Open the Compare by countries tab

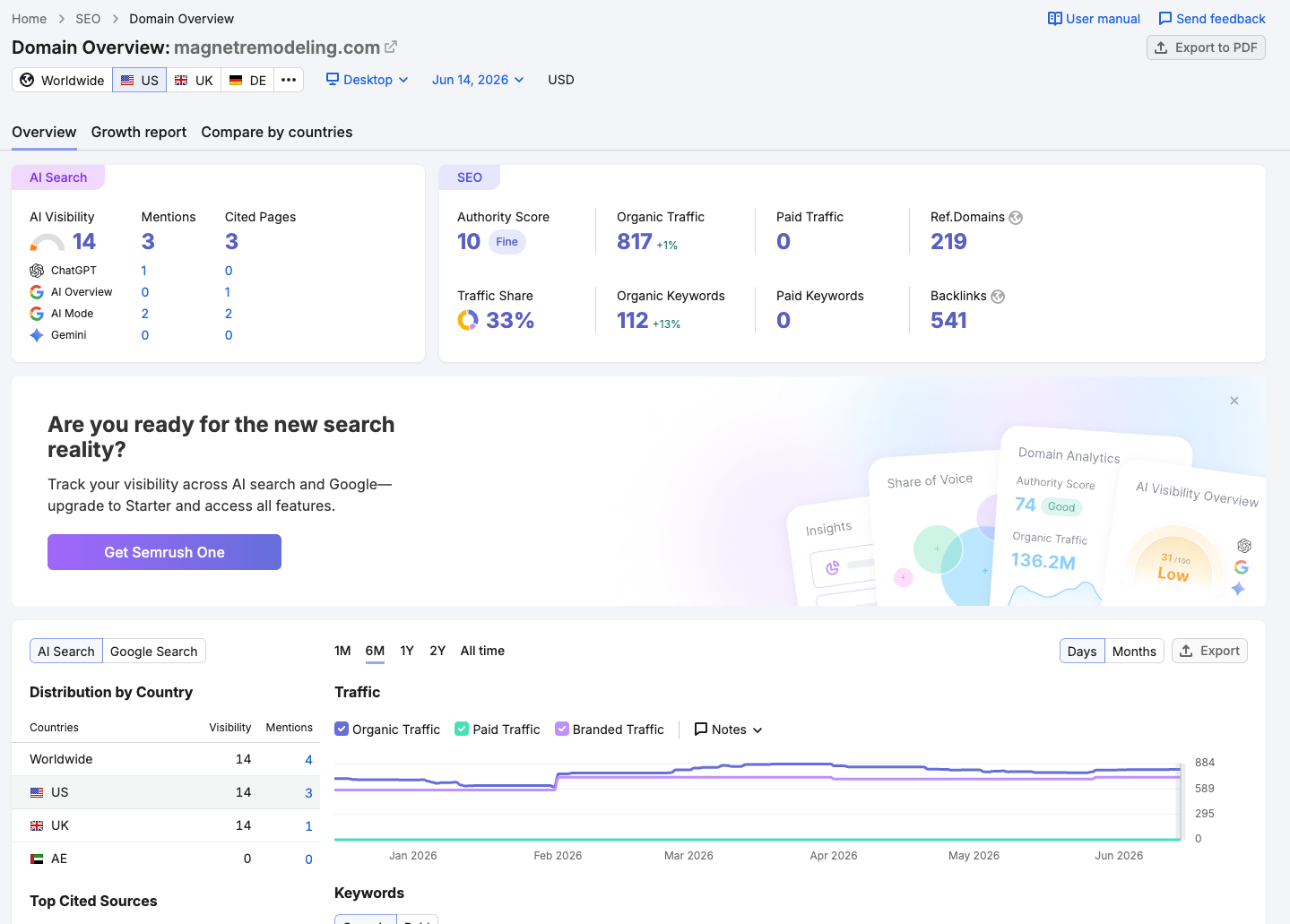(x=277, y=132)
